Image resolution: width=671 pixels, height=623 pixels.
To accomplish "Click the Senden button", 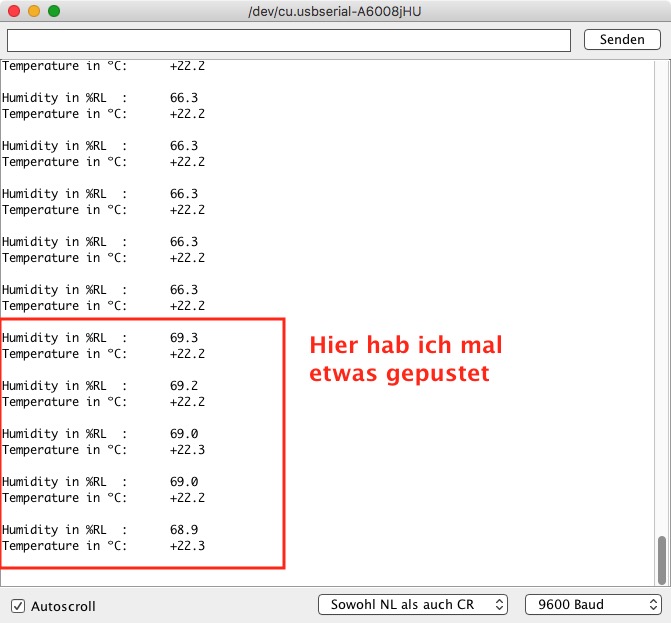I will 622,40.
